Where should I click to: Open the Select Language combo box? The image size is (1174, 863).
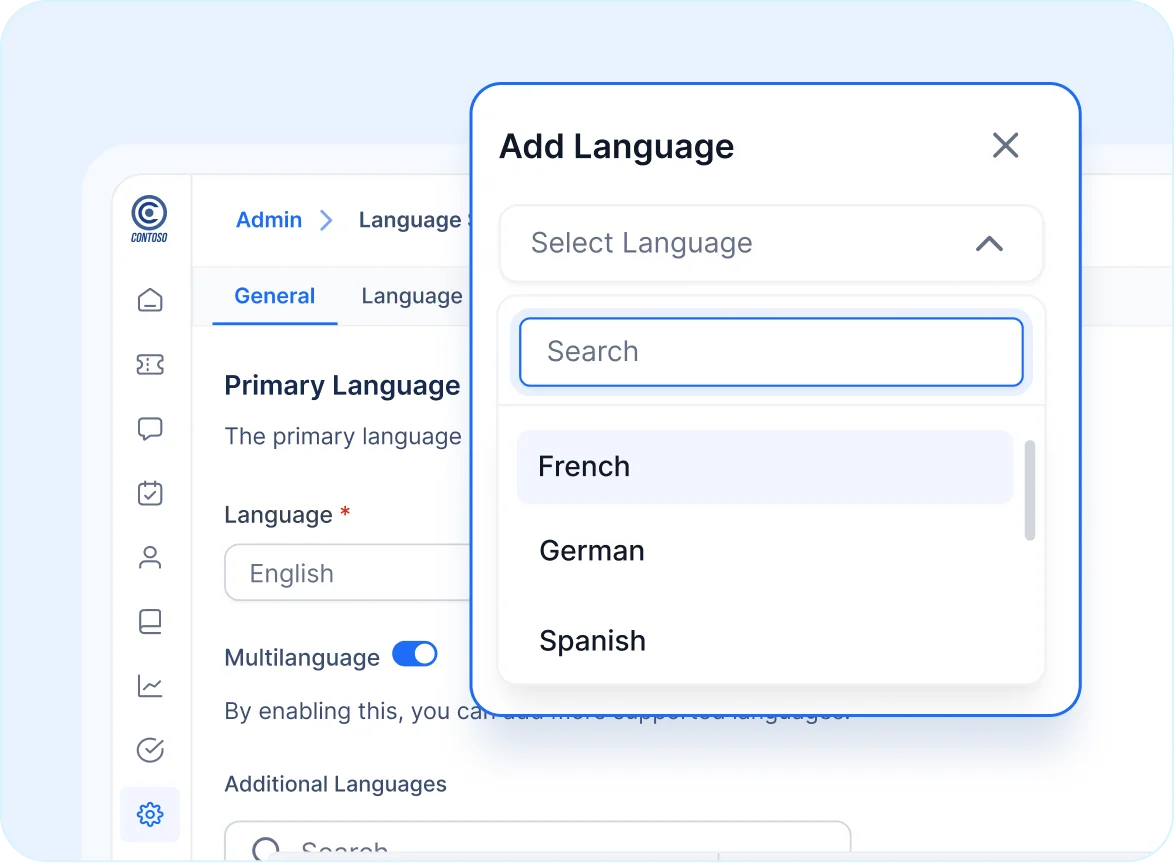point(770,243)
